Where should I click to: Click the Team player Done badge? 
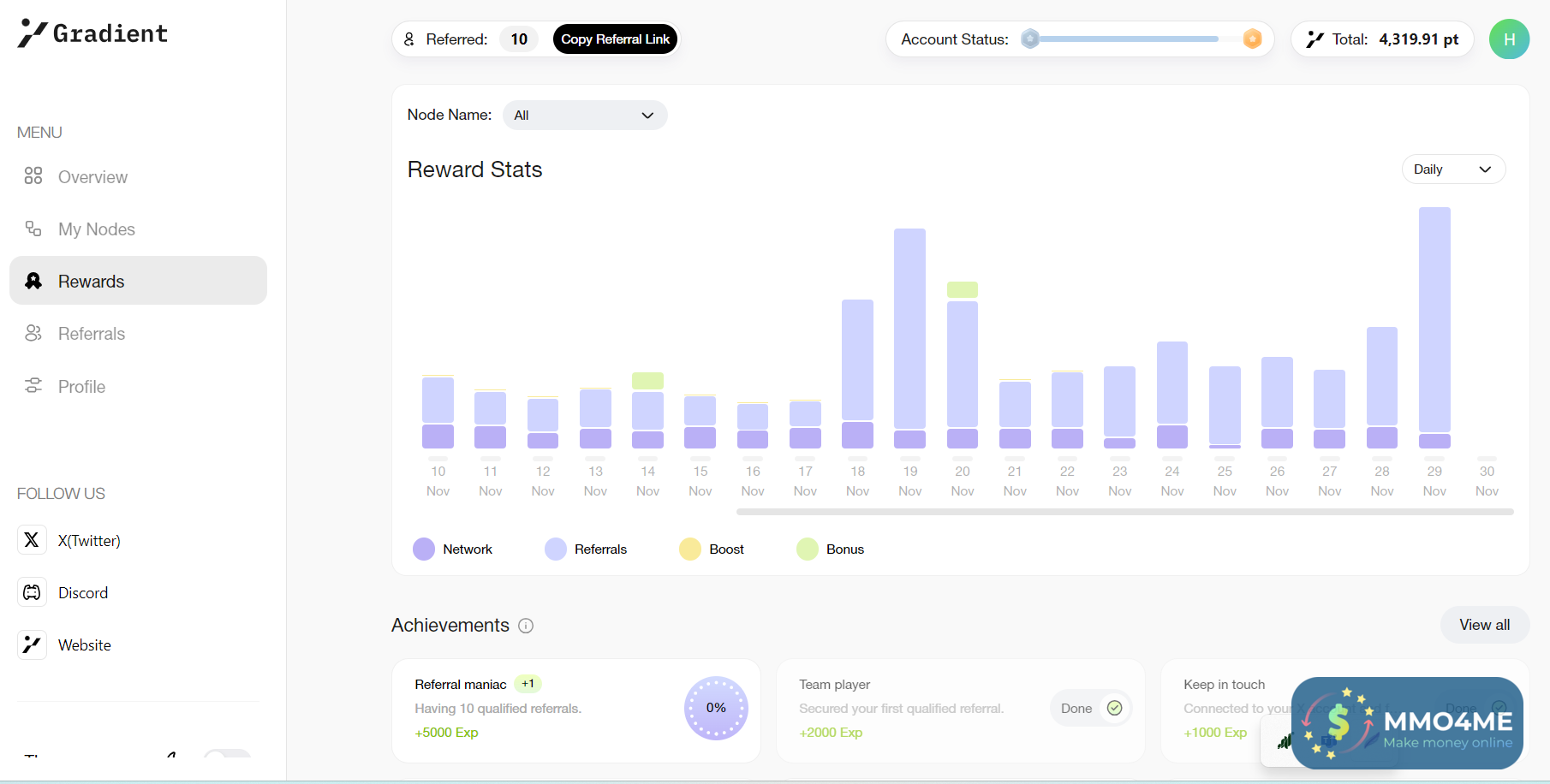pos(1091,708)
